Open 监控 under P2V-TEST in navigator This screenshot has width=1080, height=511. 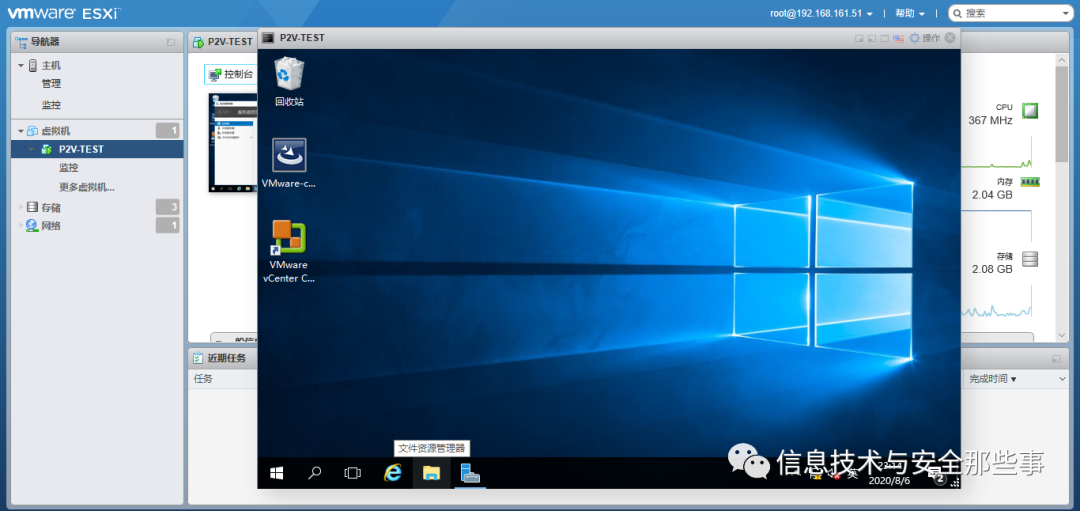(x=69, y=167)
